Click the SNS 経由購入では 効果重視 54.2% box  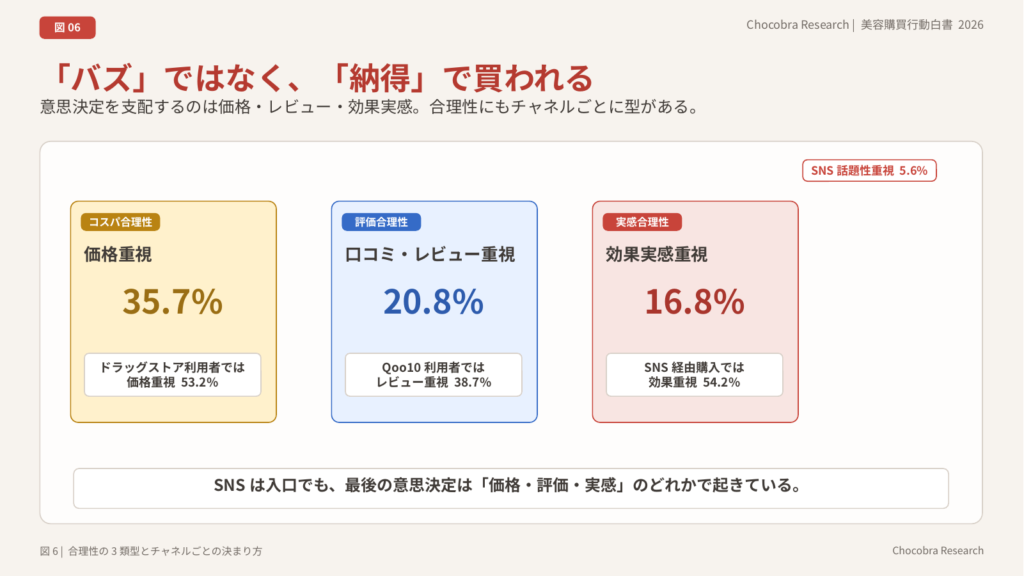click(x=695, y=374)
